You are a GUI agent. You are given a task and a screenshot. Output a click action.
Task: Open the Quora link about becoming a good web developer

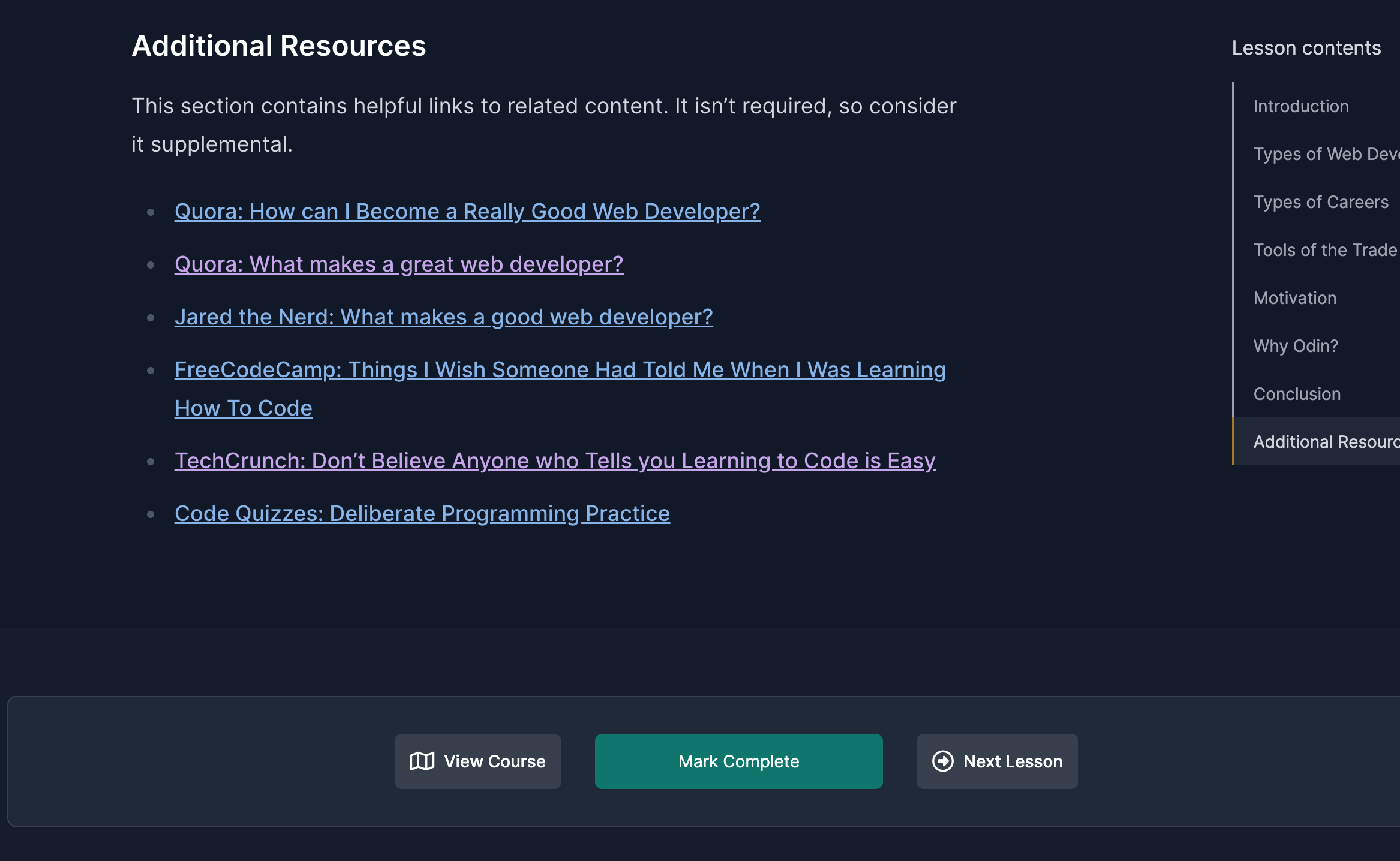coord(467,211)
